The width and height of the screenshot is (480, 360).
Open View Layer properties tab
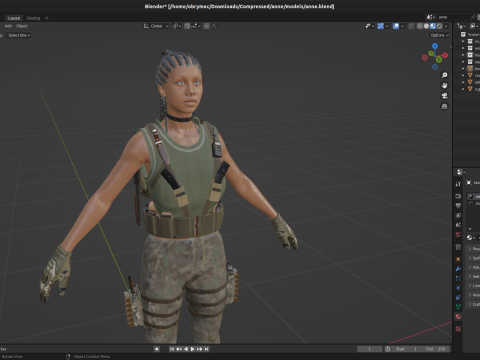tap(458, 215)
